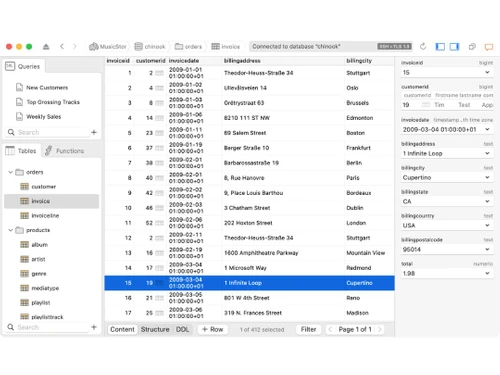Open the chinook database breadcrumb
Viewport: 500px width, 375px height.
tap(150, 47)
